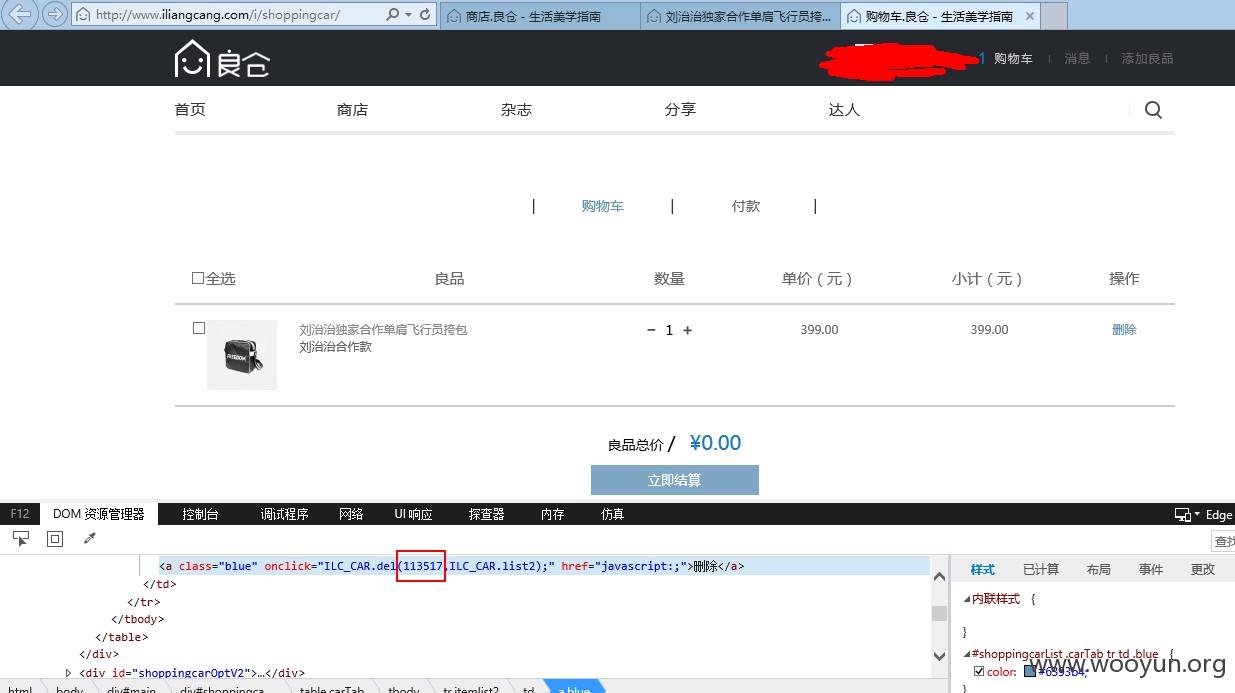Click the browser back arrow button

click(x=20, y=14)
